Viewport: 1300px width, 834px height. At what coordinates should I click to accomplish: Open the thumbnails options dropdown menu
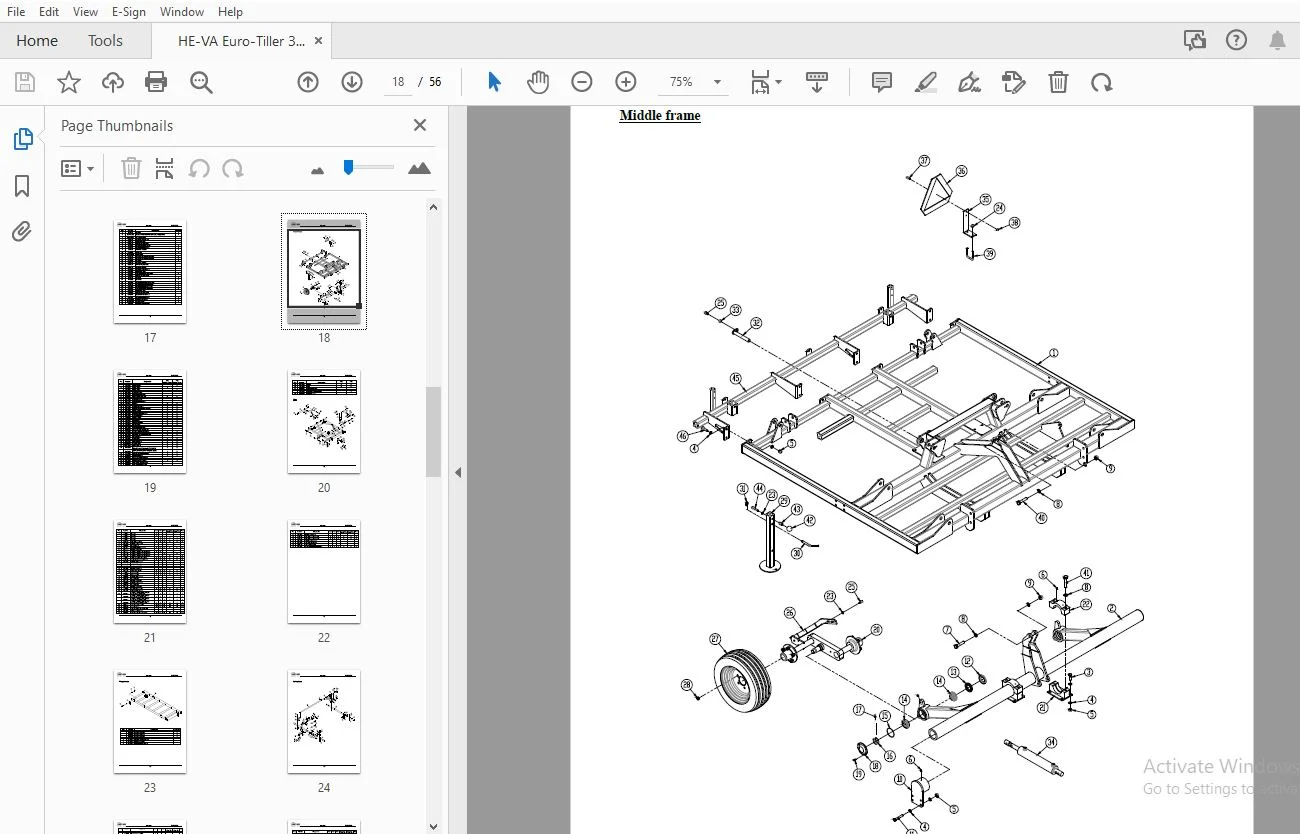click(77, 169)
